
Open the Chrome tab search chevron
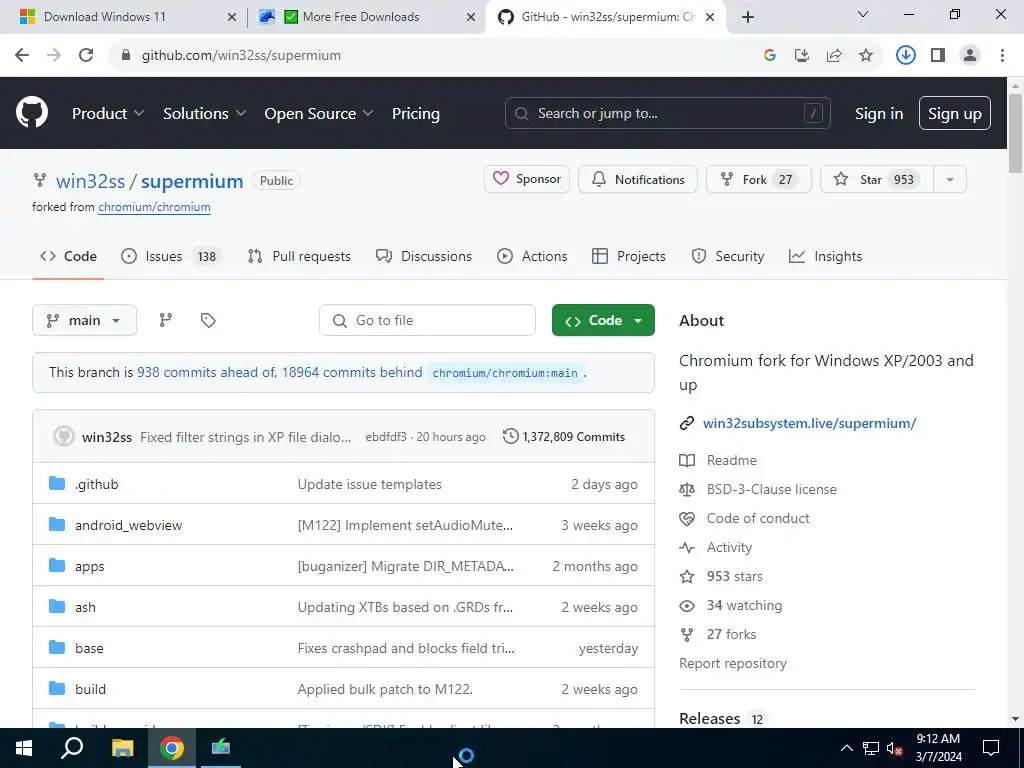pyautogui.click(x=863, y=14)
